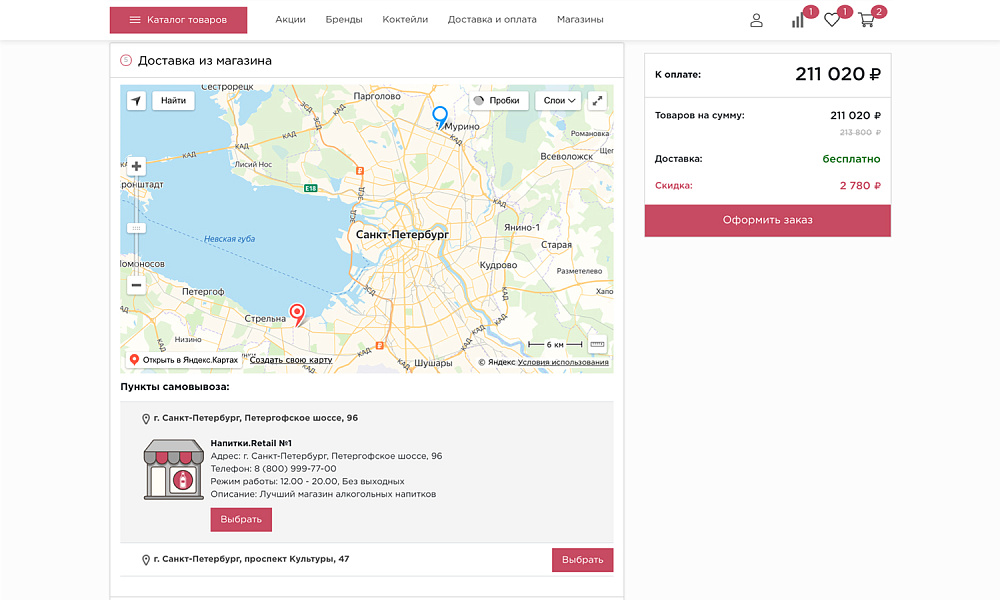
Task: Open the favorites heart icon
Action: (832, 20)
